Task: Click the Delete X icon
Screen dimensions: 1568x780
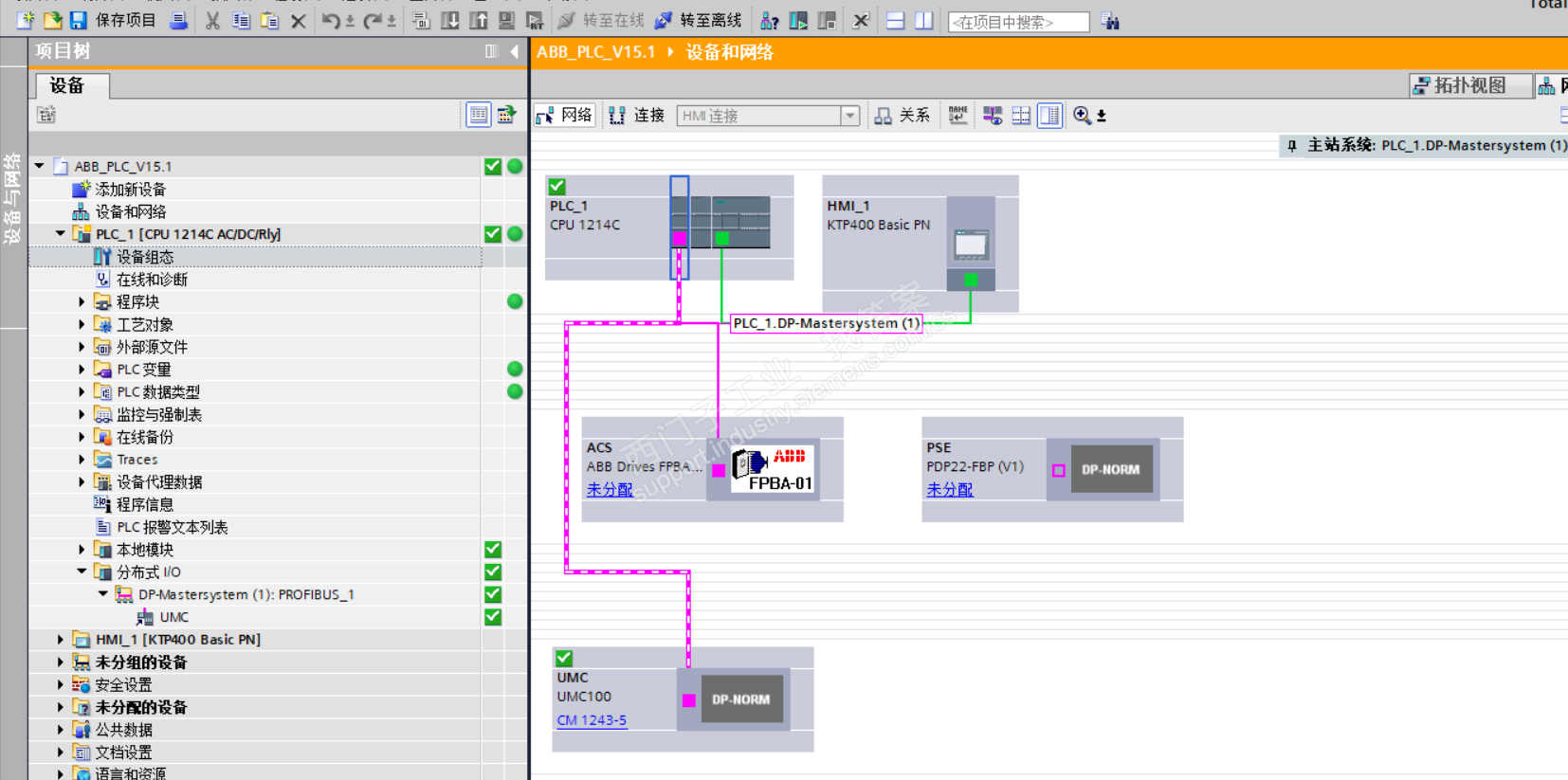Action: point(299,20)
